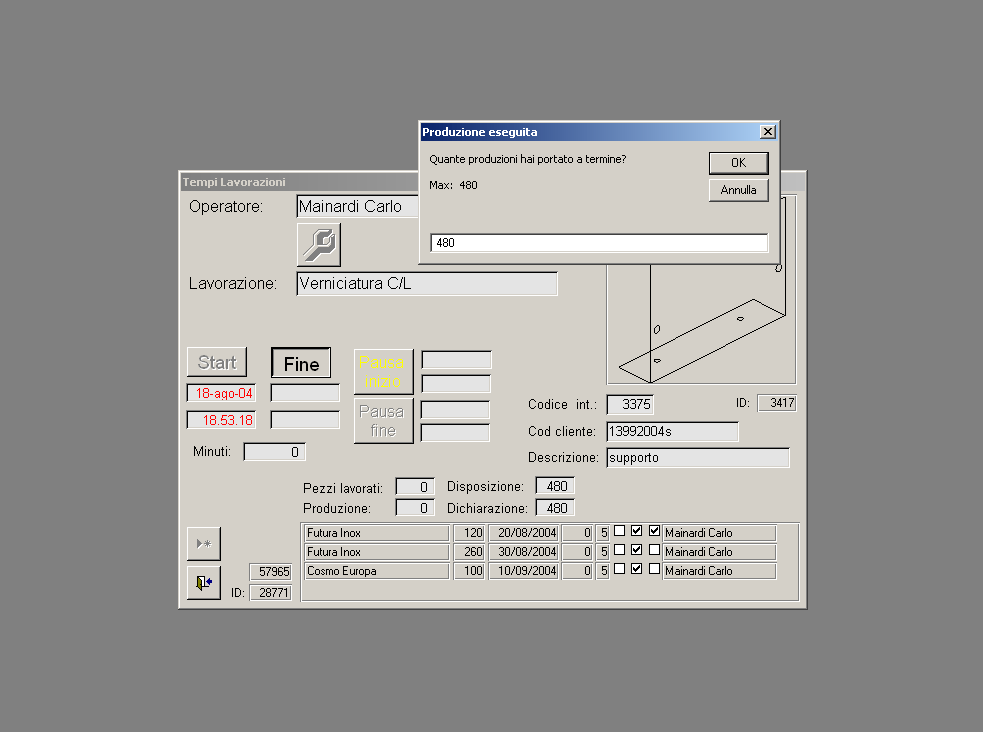The image size is (983, 732).
Task: Toggle second checkbox in Cosmo Europa row
Action: pyautogui.click(x=637, y=569)
